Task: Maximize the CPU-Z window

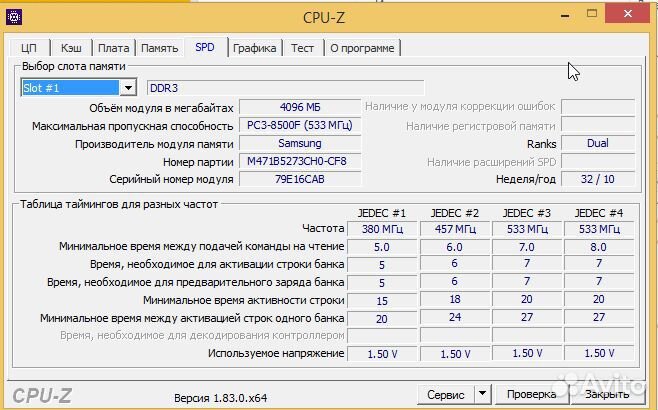Action: point(592,13)
